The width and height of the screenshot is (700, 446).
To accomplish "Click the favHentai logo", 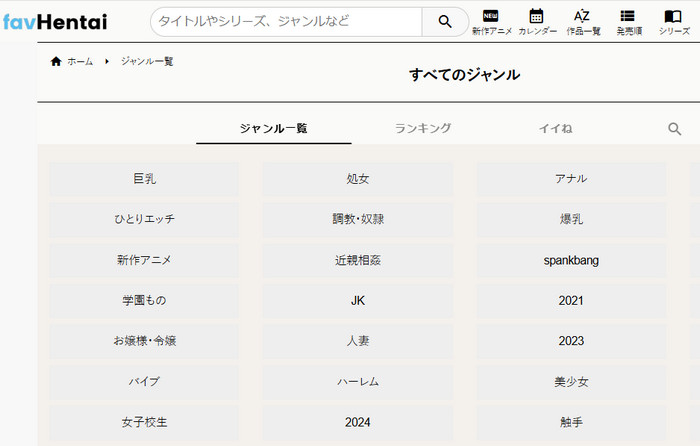I will (55, 21).
